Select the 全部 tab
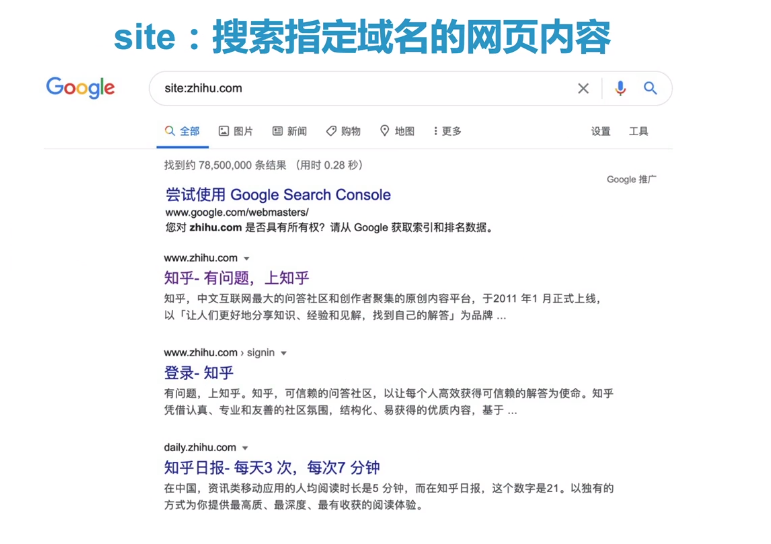 [x=182, y=131]
